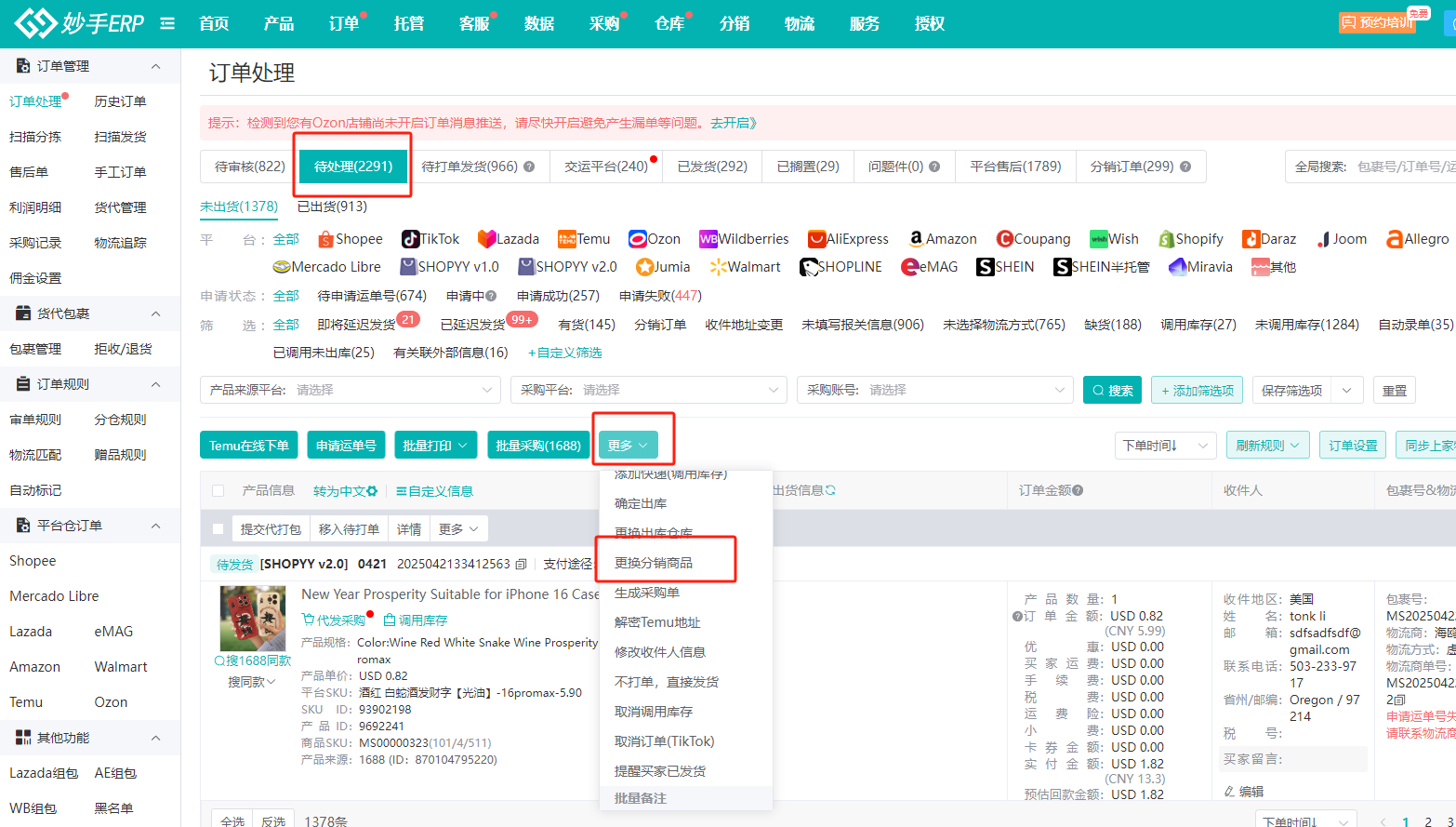Click 订单设置 button
Screen dimensions: 1456x827
coord(1353,446)
